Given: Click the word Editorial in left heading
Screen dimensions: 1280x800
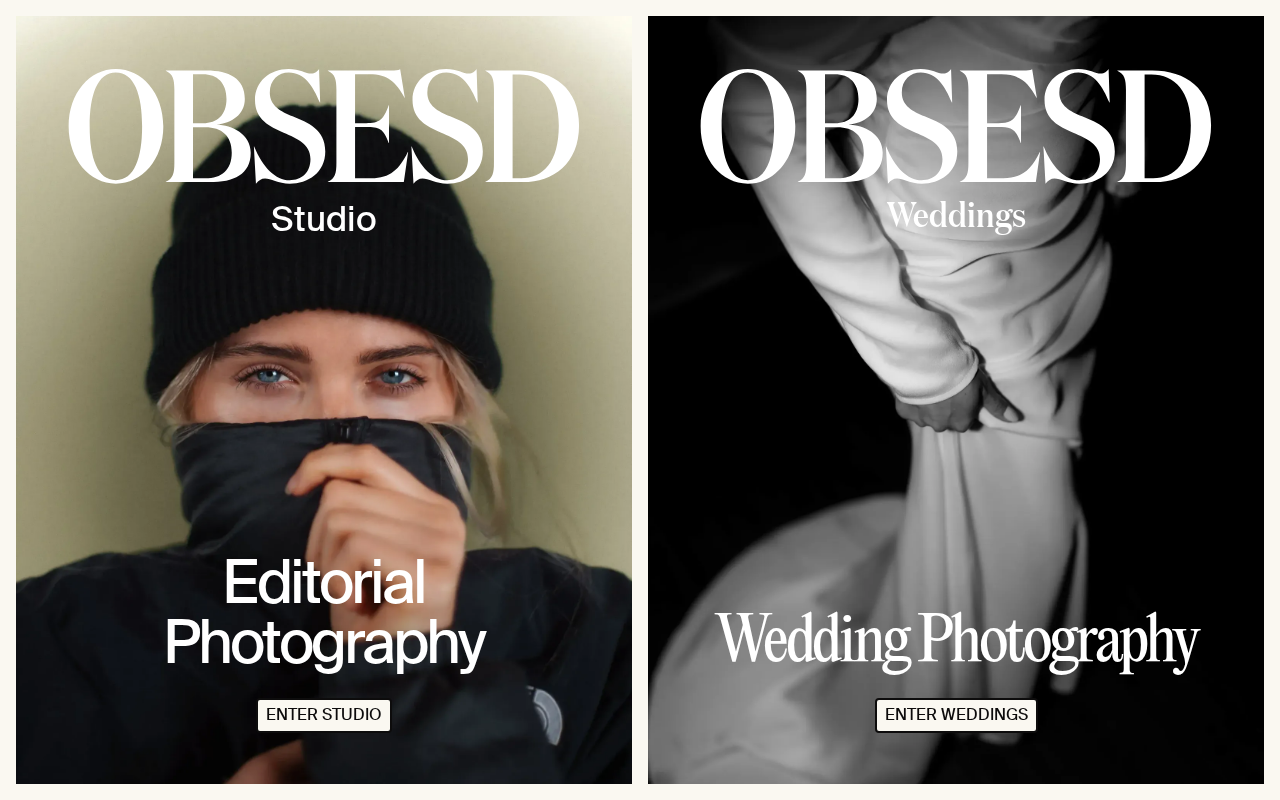Looking at the screenshot, I should pos(325,582).
